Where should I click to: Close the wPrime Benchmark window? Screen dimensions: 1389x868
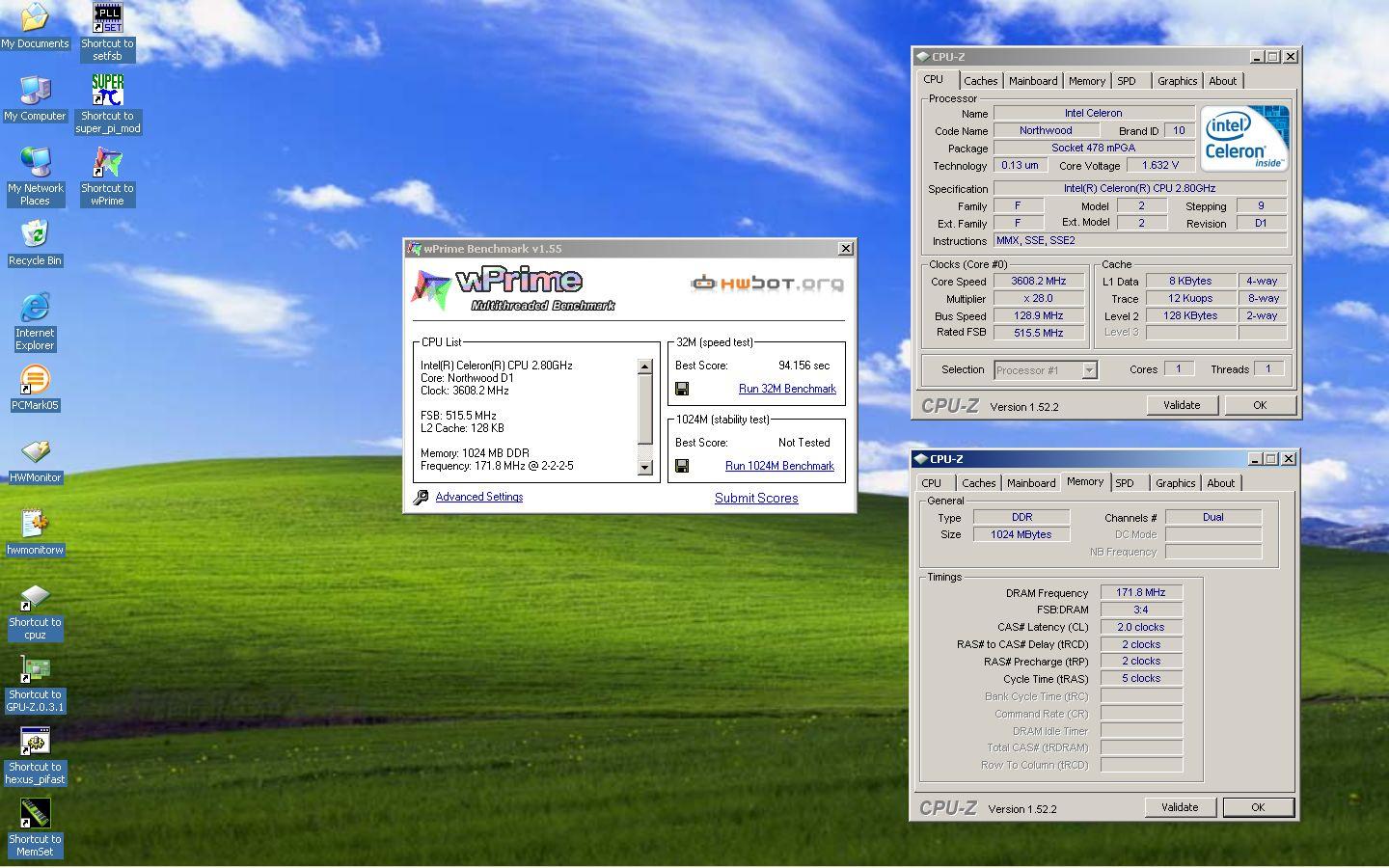pyautogui.click(x=846, y=249)
